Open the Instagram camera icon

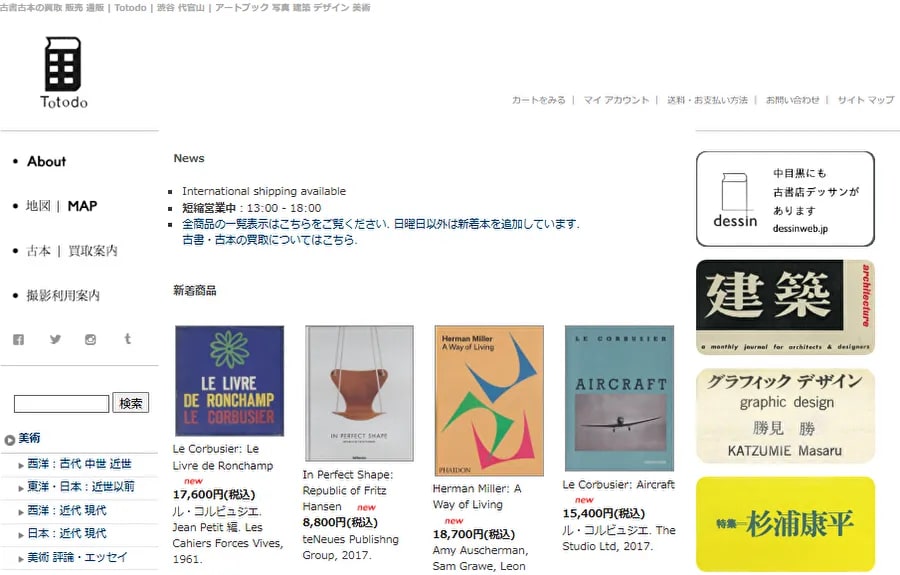tap(91, 339)
